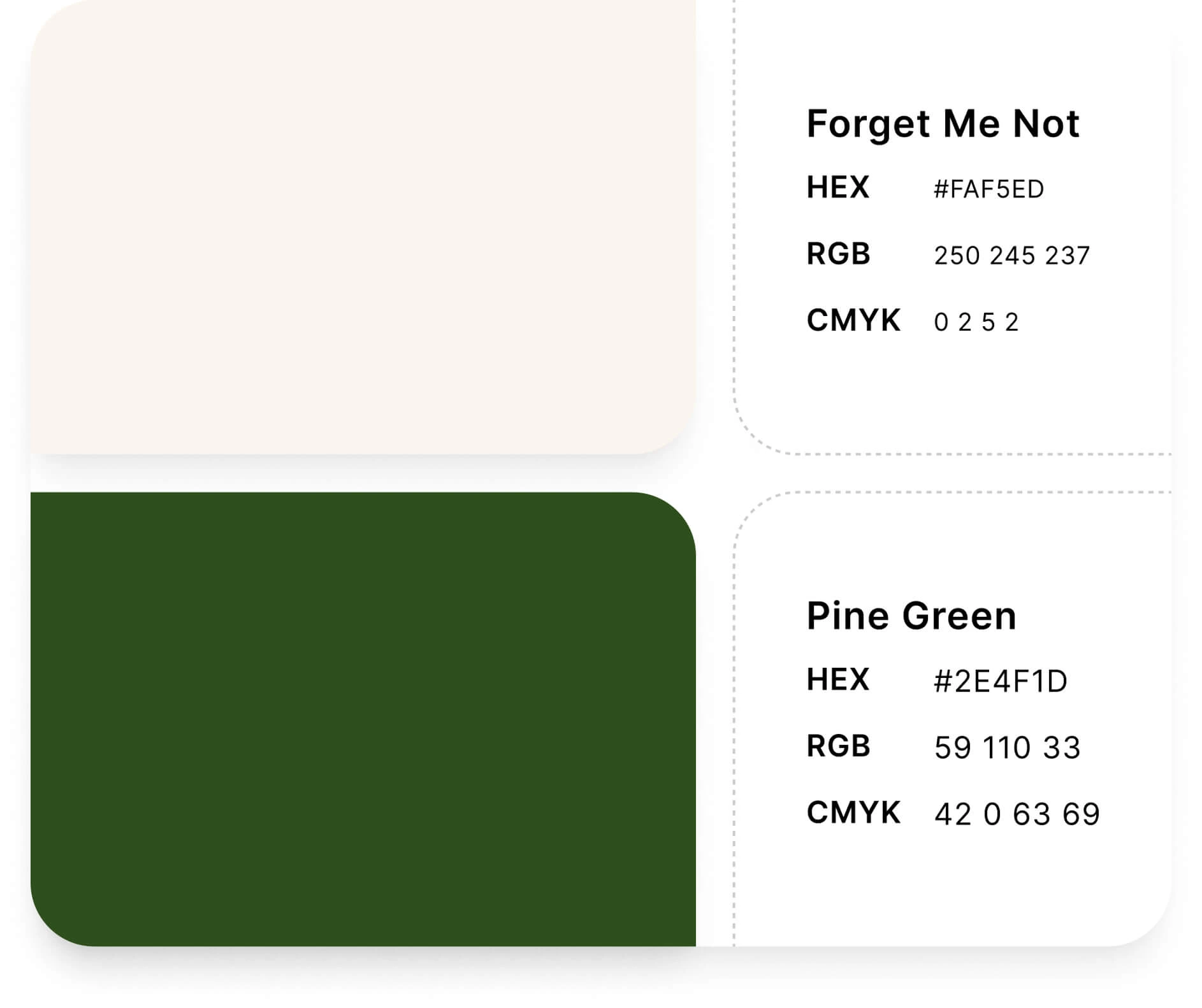Select the Pine Green heading
The height and width of the screenshot is (1008, 1202).
pyautogui.click(x=911, y=616)
